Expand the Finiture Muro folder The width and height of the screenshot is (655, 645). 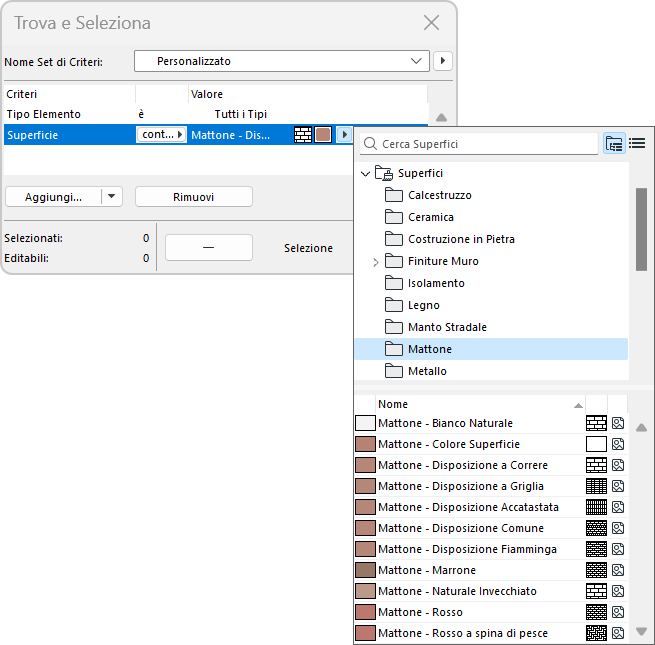point(375,262)
